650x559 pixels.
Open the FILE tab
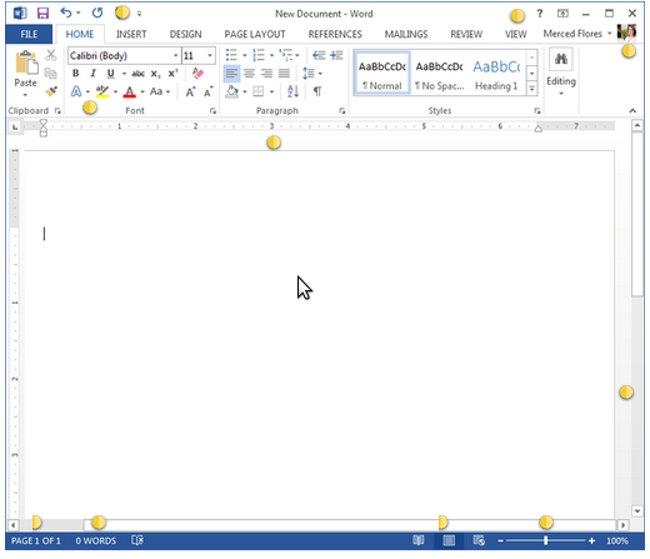pos(29,34)
